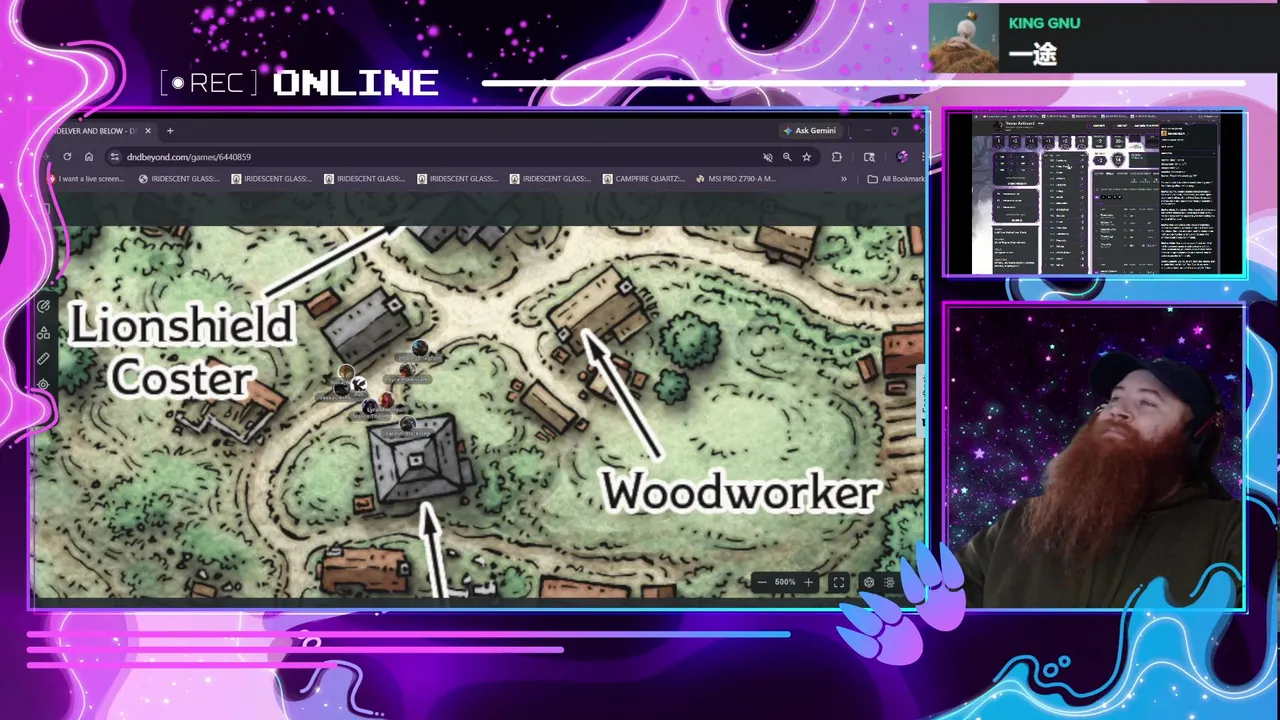Bookmark this page with the star icon
Screen dimensions: 1280x720
[806, 157]
